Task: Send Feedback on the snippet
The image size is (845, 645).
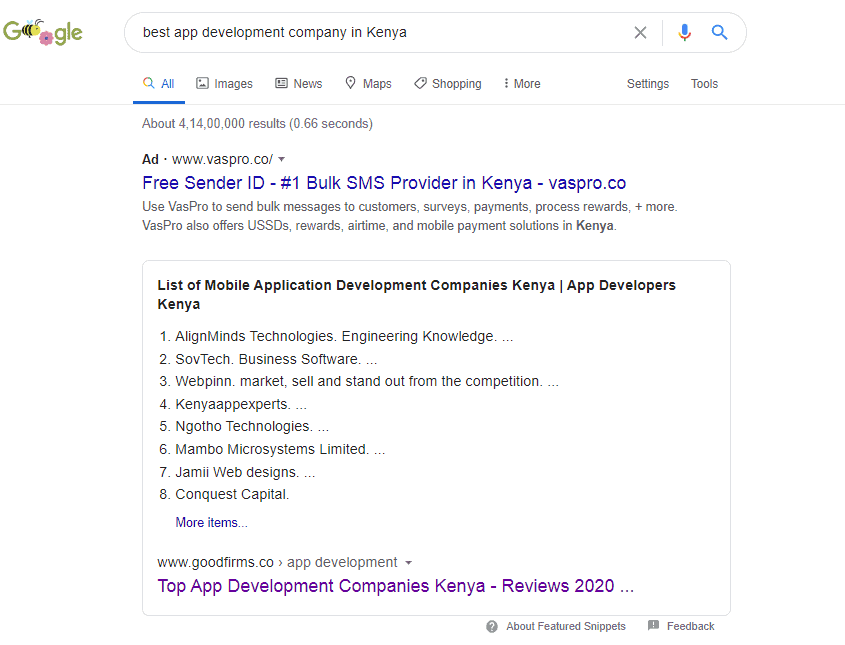Action: [690, 626]
